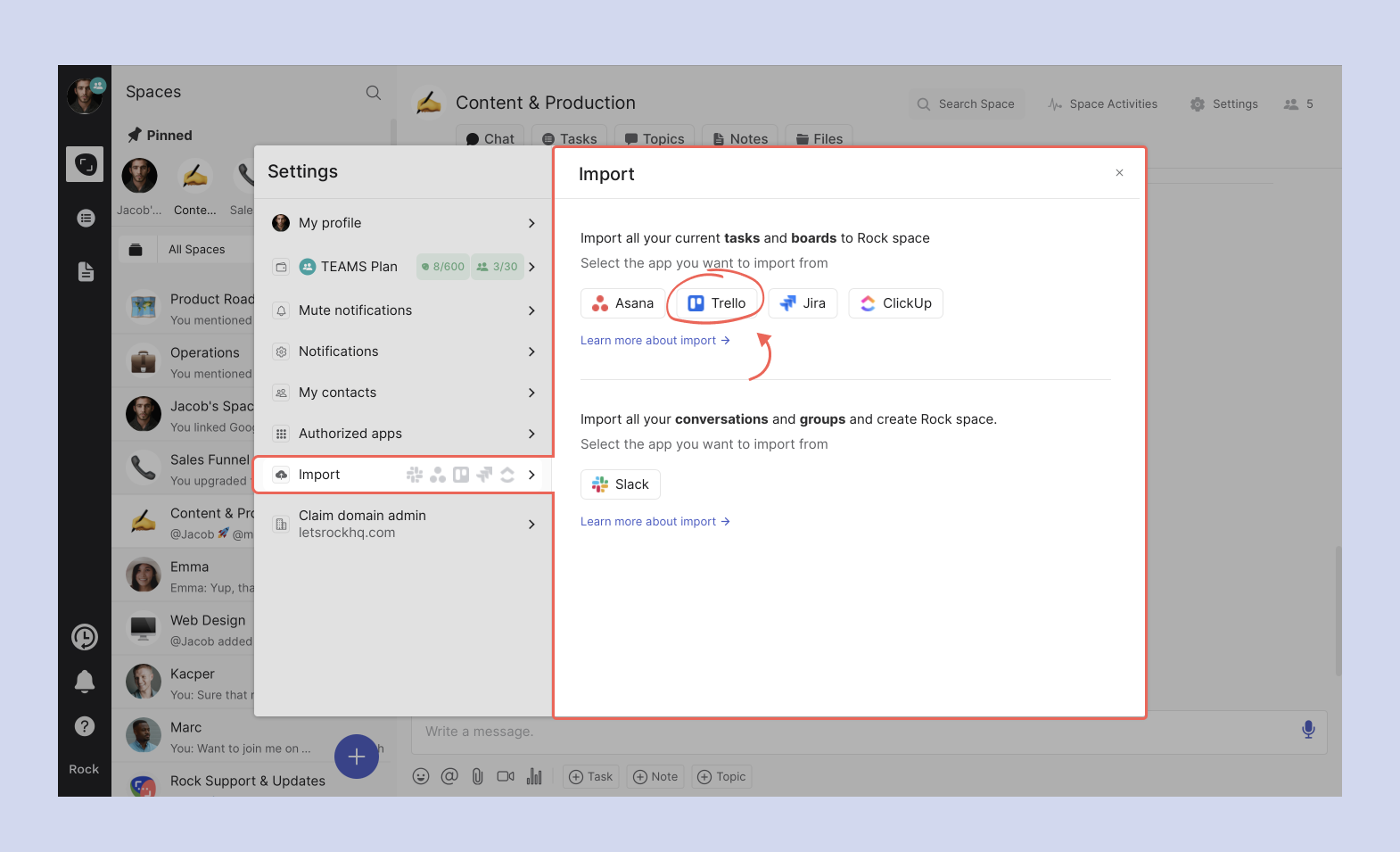Open the notifications bell icon
Viewport: 1400px width, 852px height.
pos(85,682)
